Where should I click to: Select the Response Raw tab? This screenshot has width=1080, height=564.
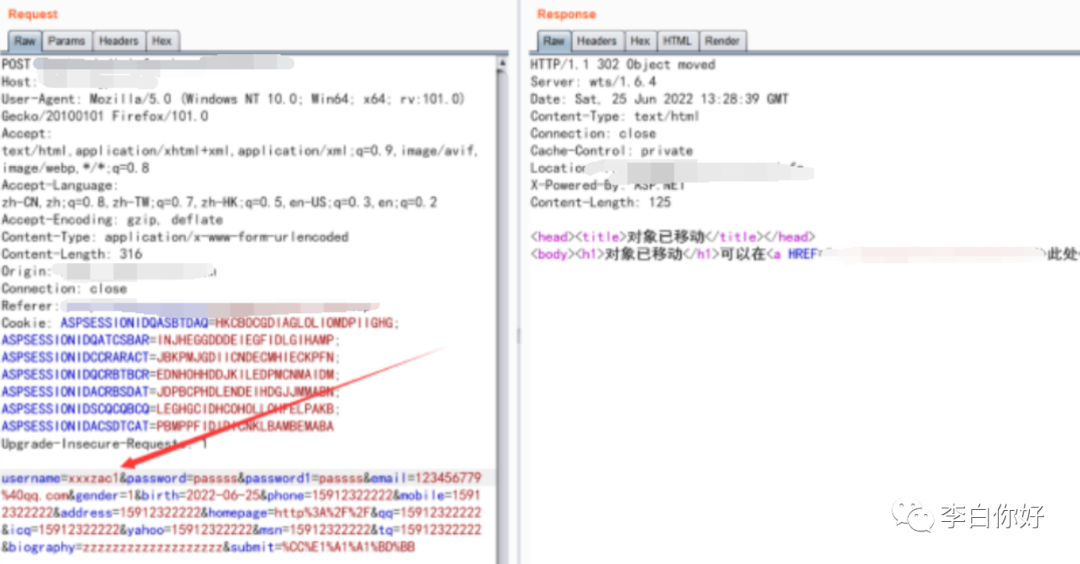(x=554, y=41)
